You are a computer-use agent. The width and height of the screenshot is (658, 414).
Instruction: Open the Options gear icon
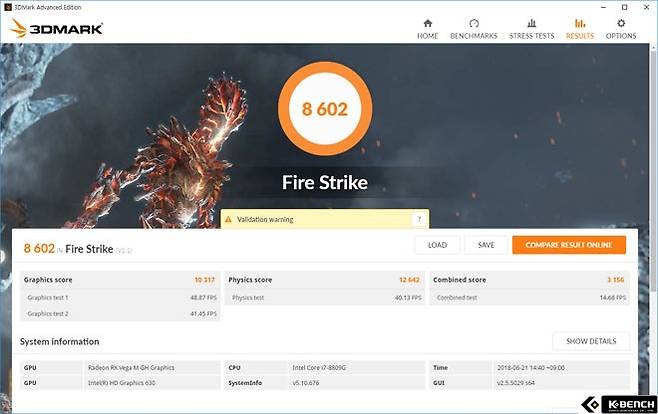(620, 23)
